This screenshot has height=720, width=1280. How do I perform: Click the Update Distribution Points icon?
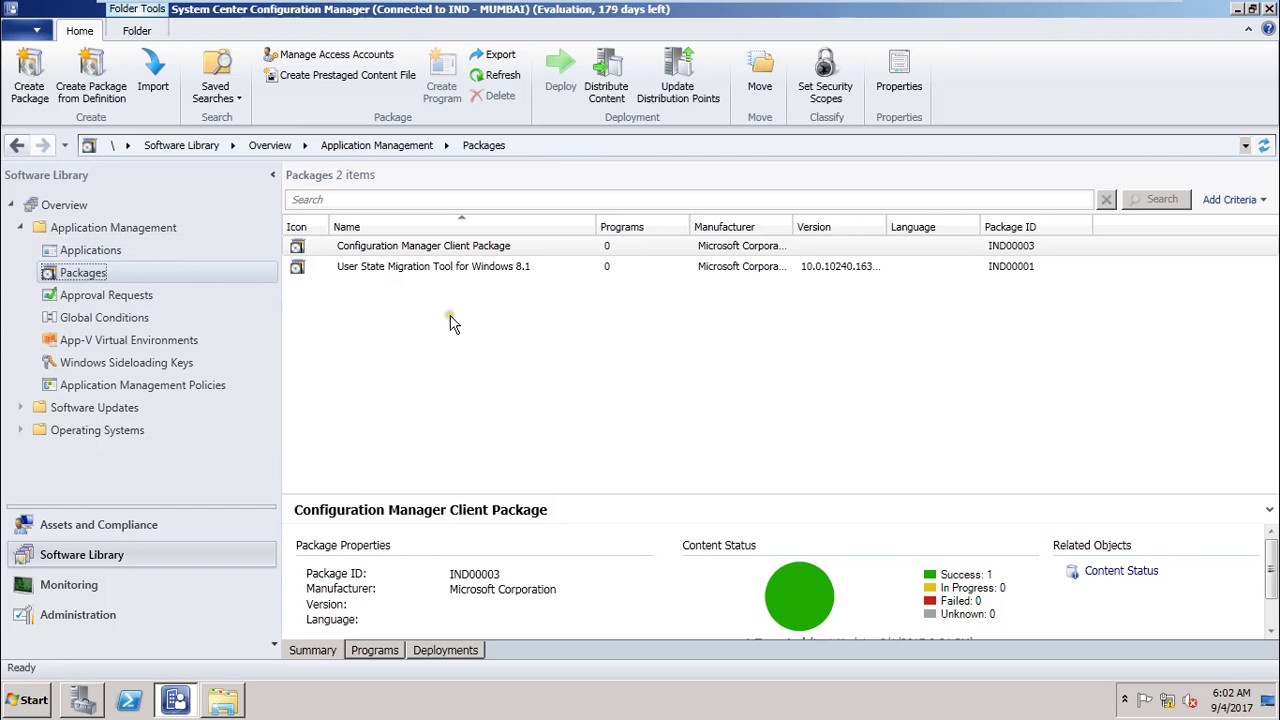(678, 63)
